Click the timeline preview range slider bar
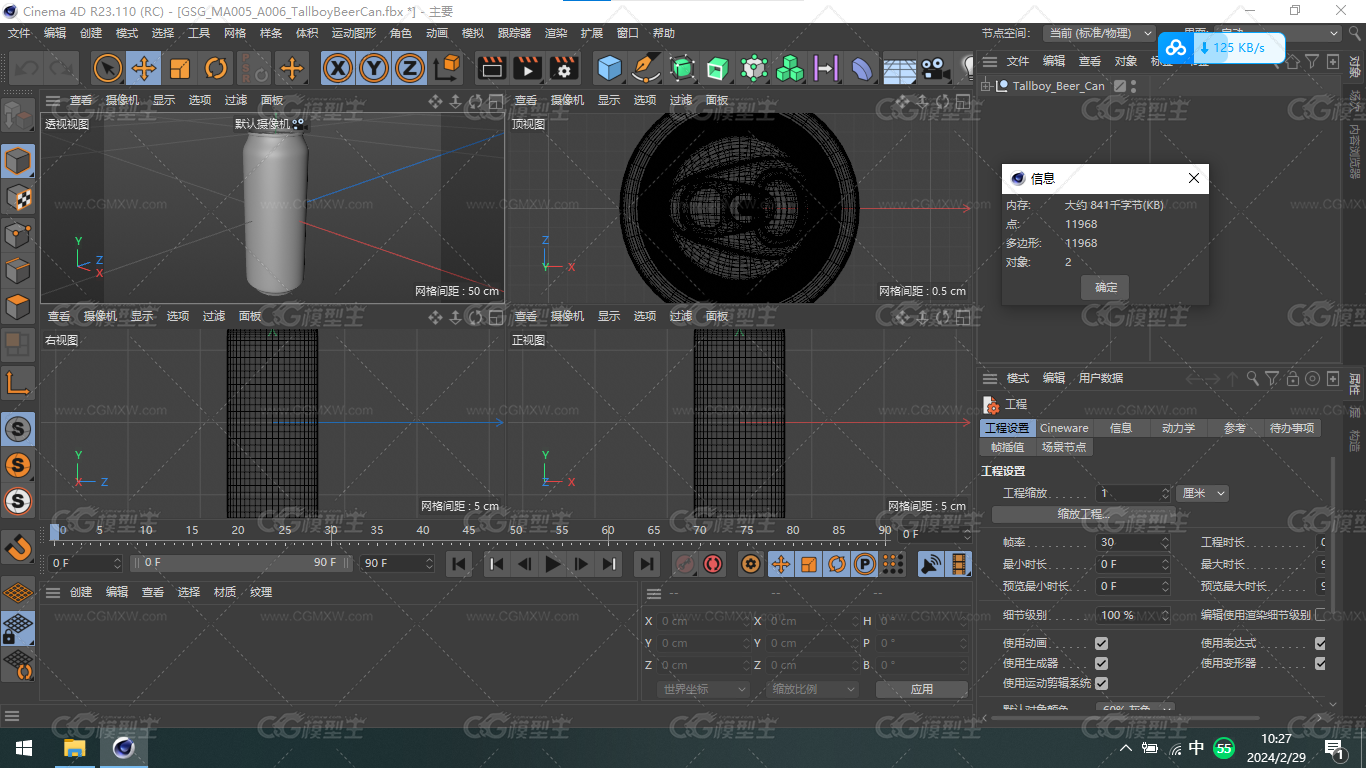This screenshot has height=768, width=1366. coord(243,563)
